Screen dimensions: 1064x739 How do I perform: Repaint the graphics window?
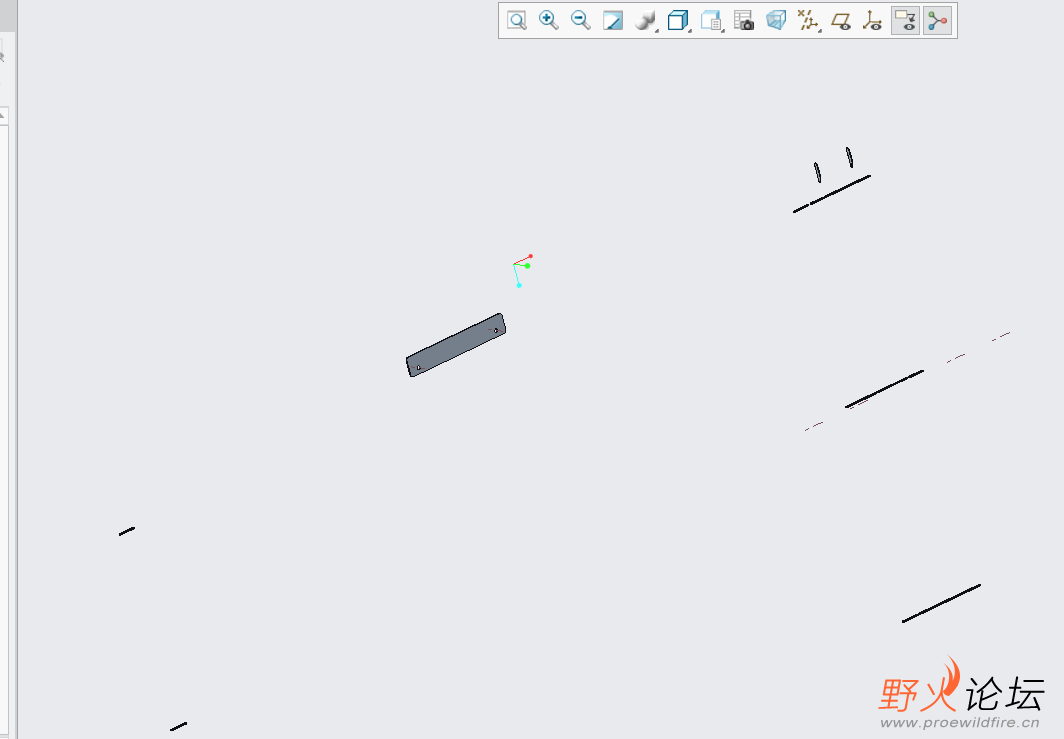pos(613,20)
